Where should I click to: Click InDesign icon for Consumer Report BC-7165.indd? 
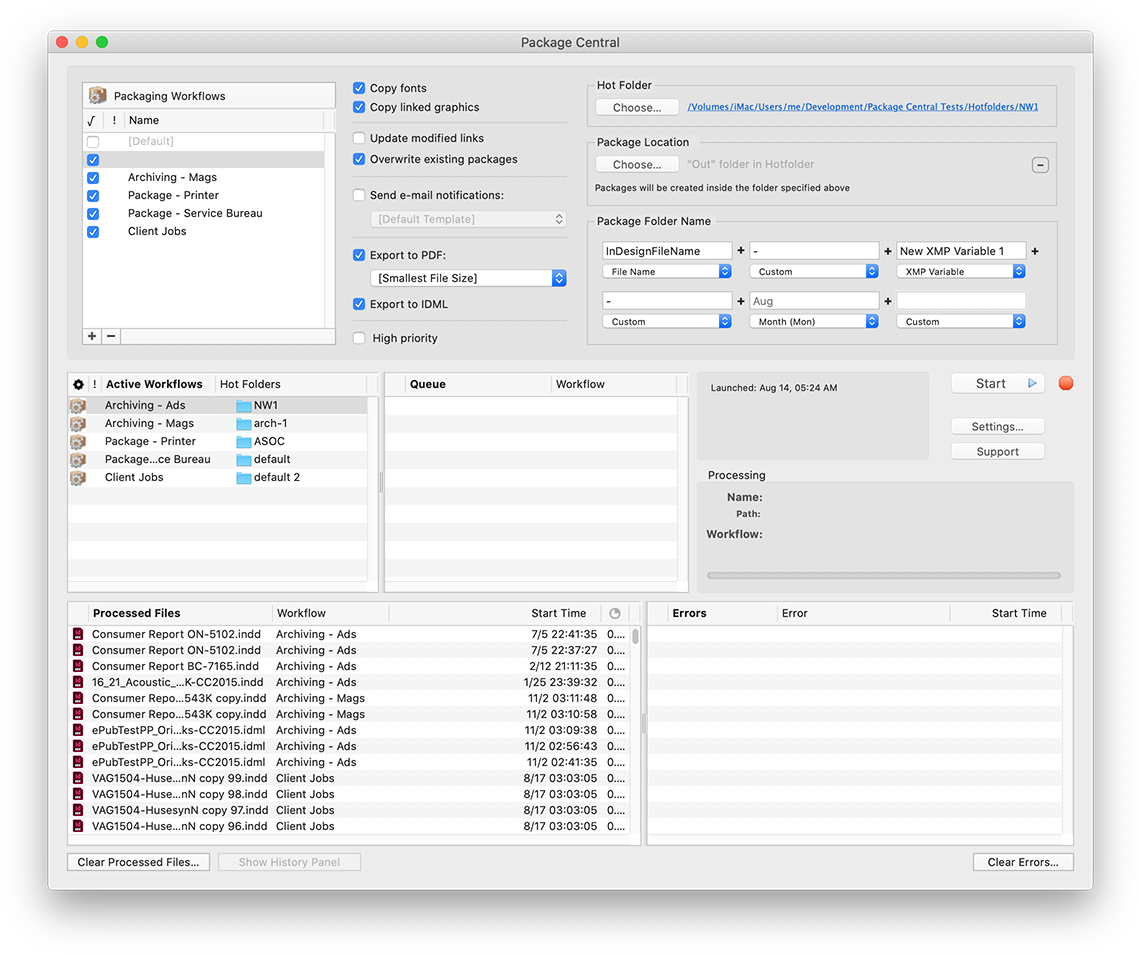coord(78,666)
